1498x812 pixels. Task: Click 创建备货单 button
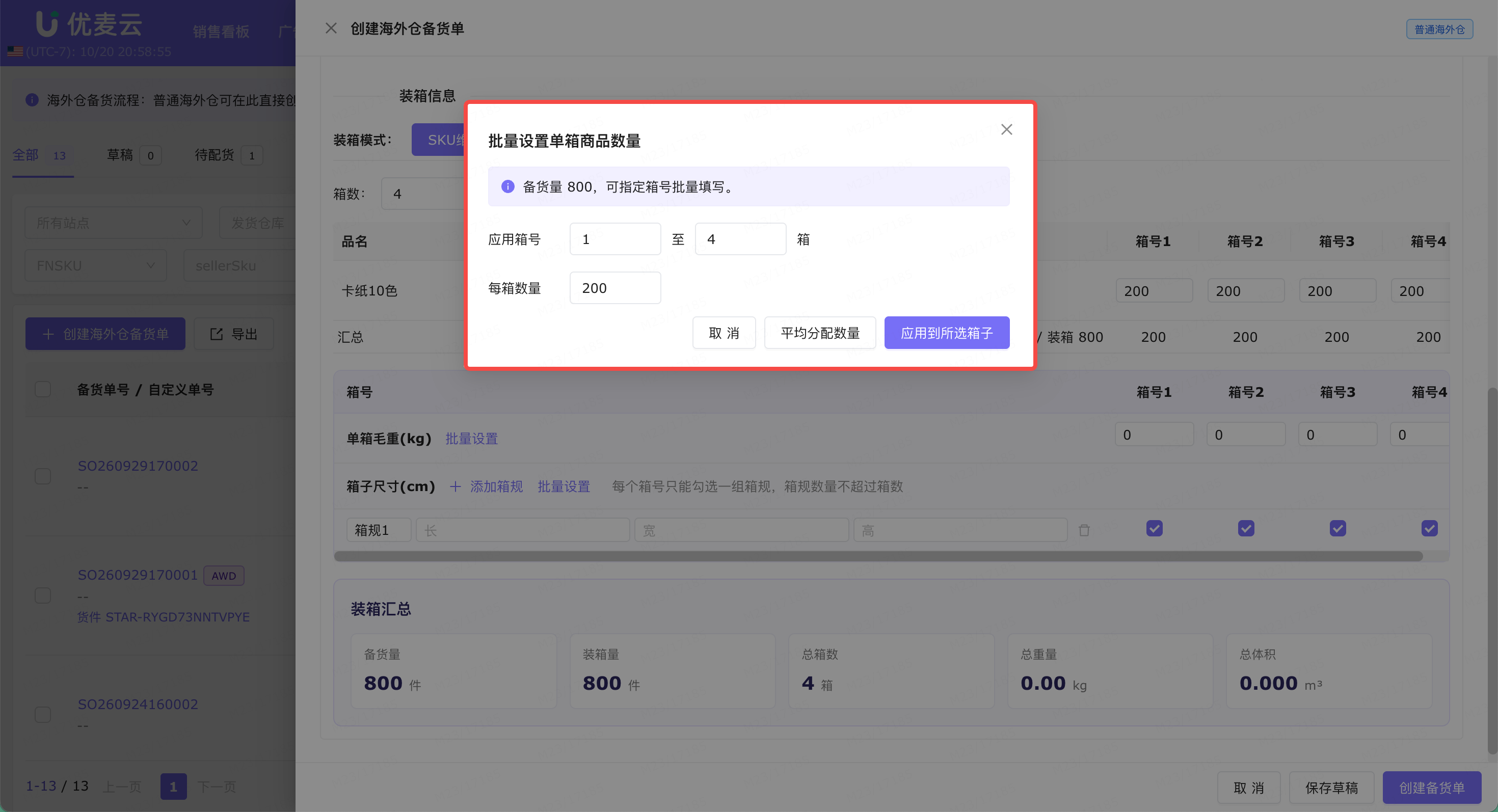click(1432, 788)
